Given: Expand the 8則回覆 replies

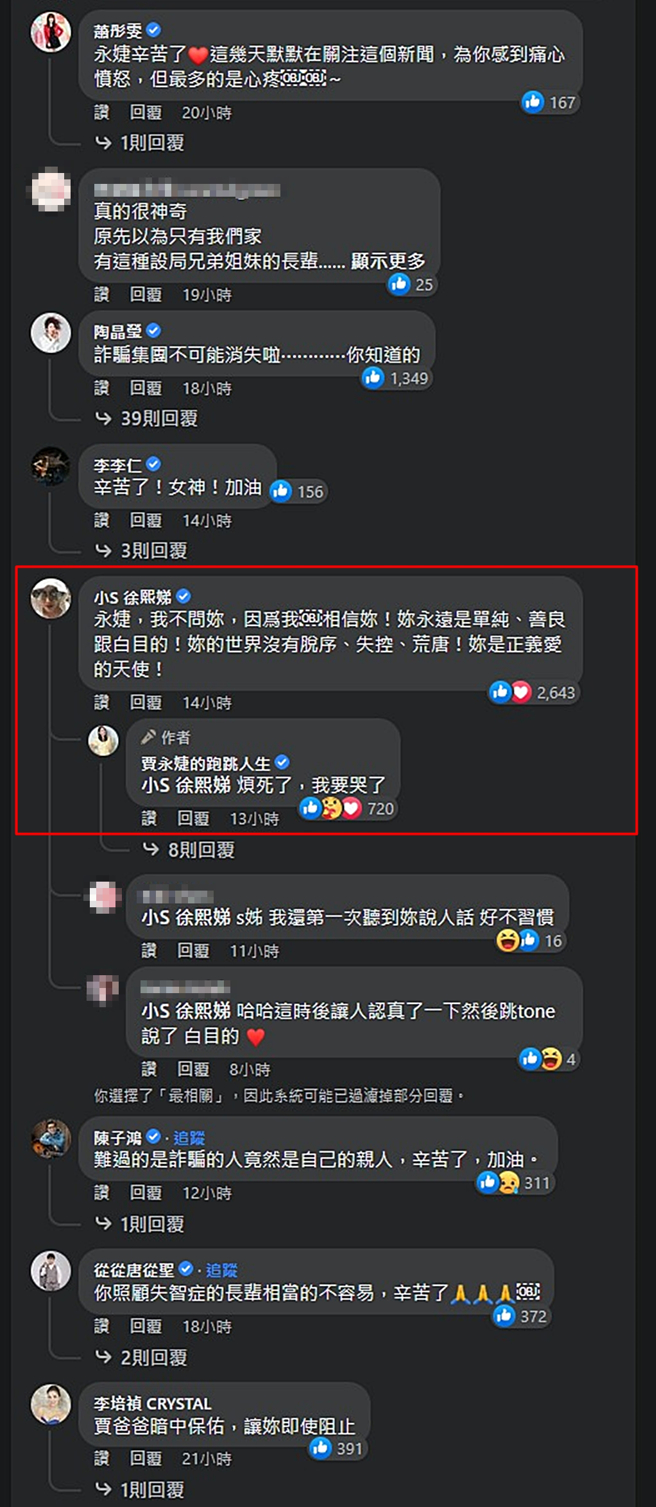Looking at the screenshot, I should pos(189,850).
